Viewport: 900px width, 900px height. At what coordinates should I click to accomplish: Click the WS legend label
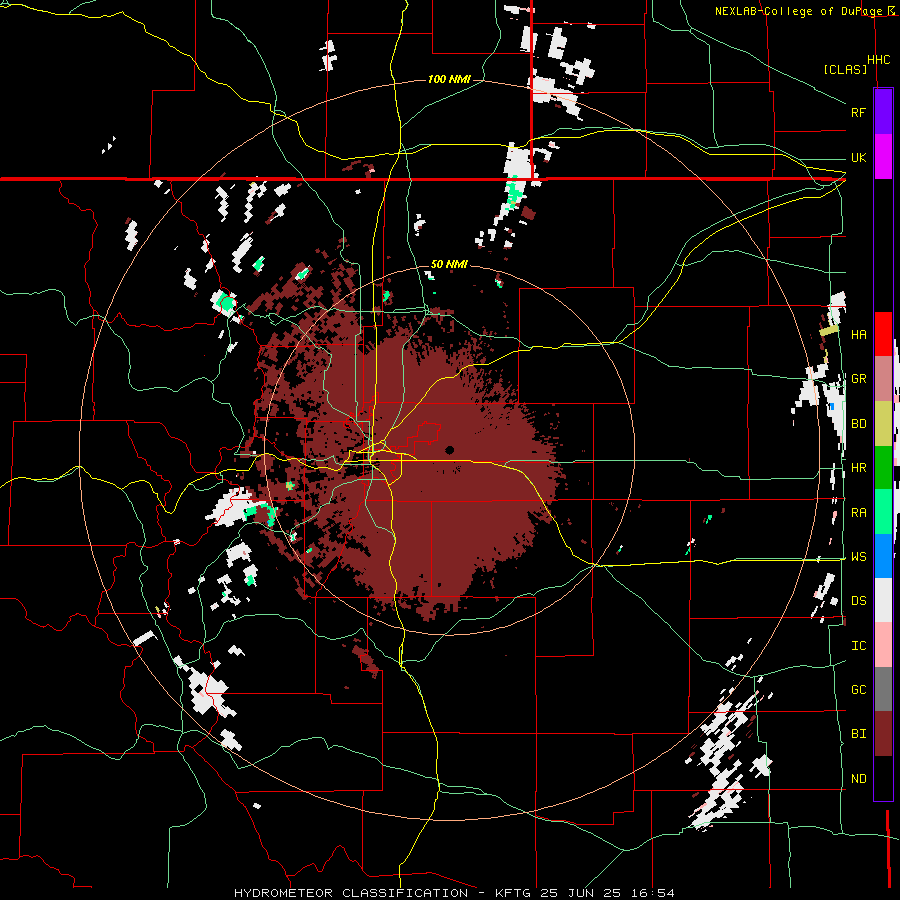click(x=858, y=556)
